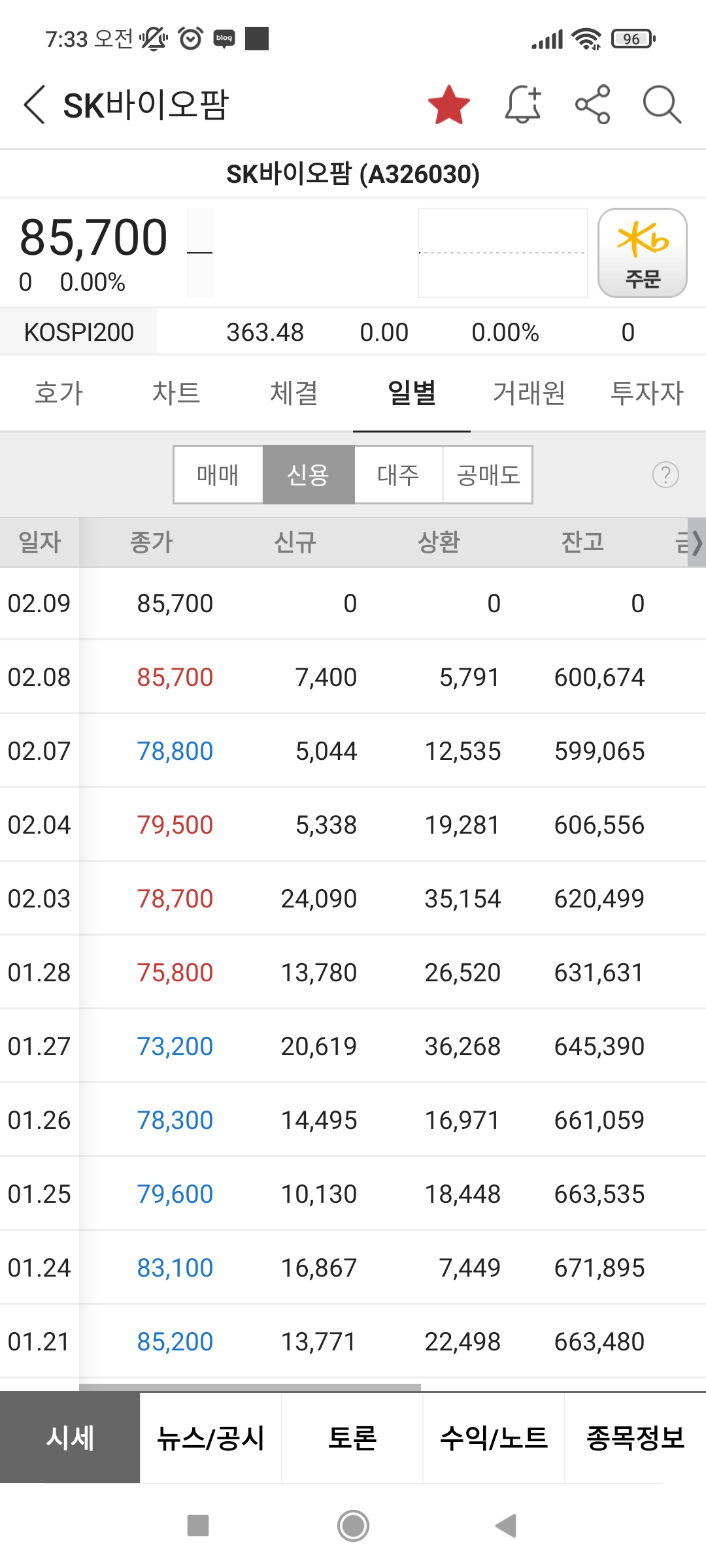The image size is (706, 1568).
Task: Open the 뉴스/공시 bottom tab
Action: click(x=211, y=1438)
